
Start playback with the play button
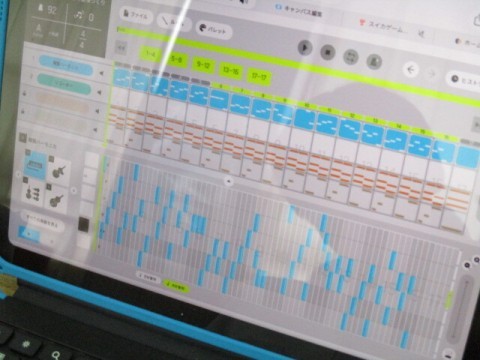point(304,48)
